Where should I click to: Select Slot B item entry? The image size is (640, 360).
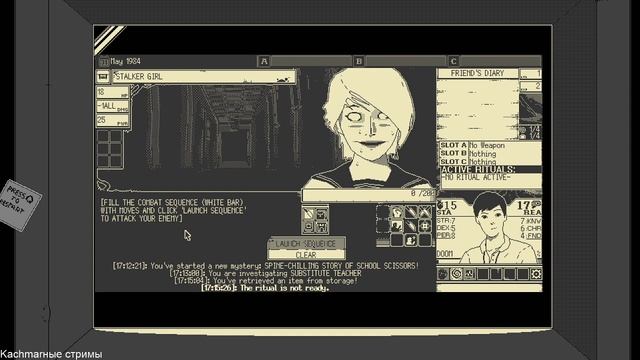pyautogui.click(x=490, y=154)
